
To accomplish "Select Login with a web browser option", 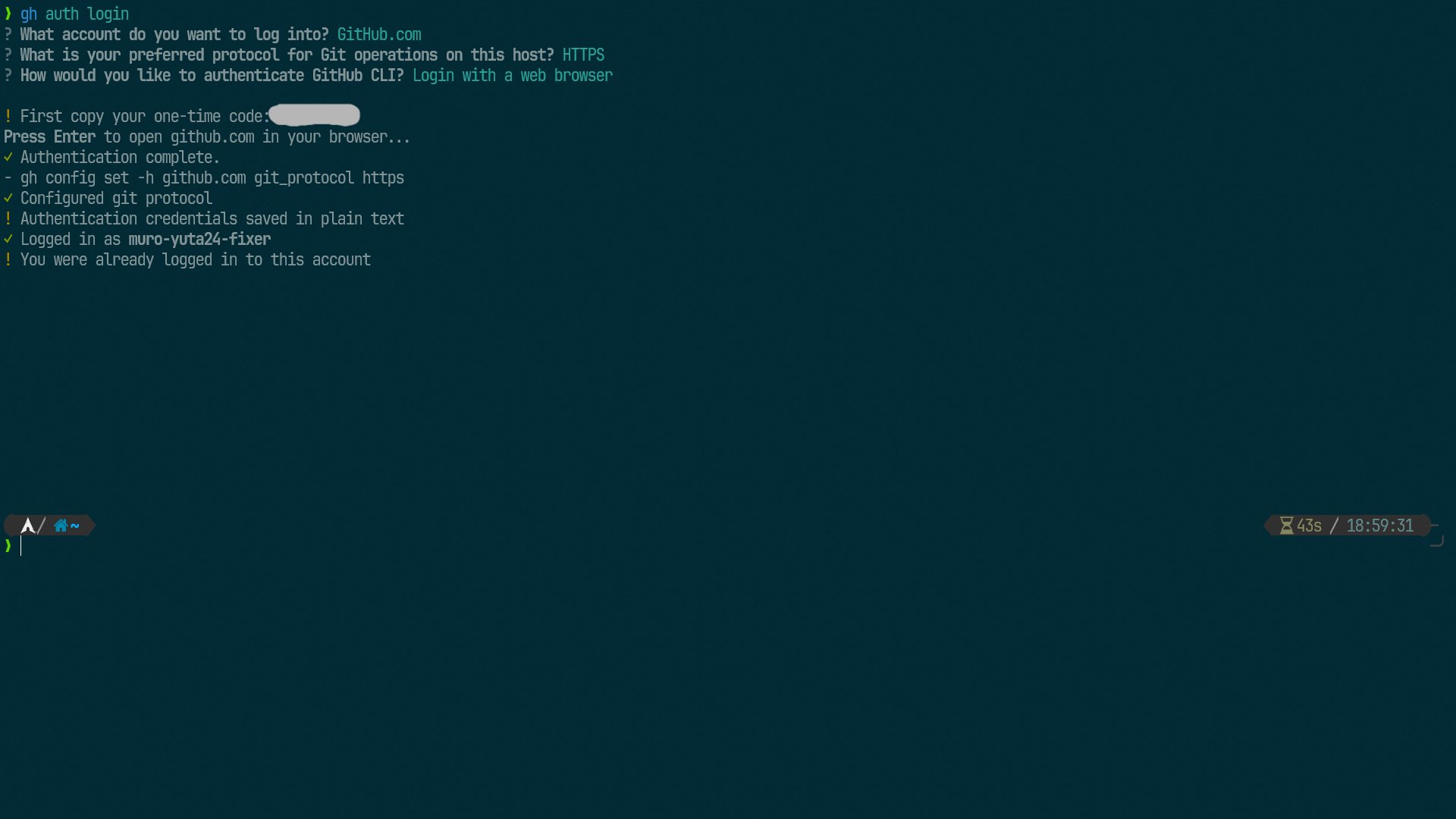I will (513, 75).
